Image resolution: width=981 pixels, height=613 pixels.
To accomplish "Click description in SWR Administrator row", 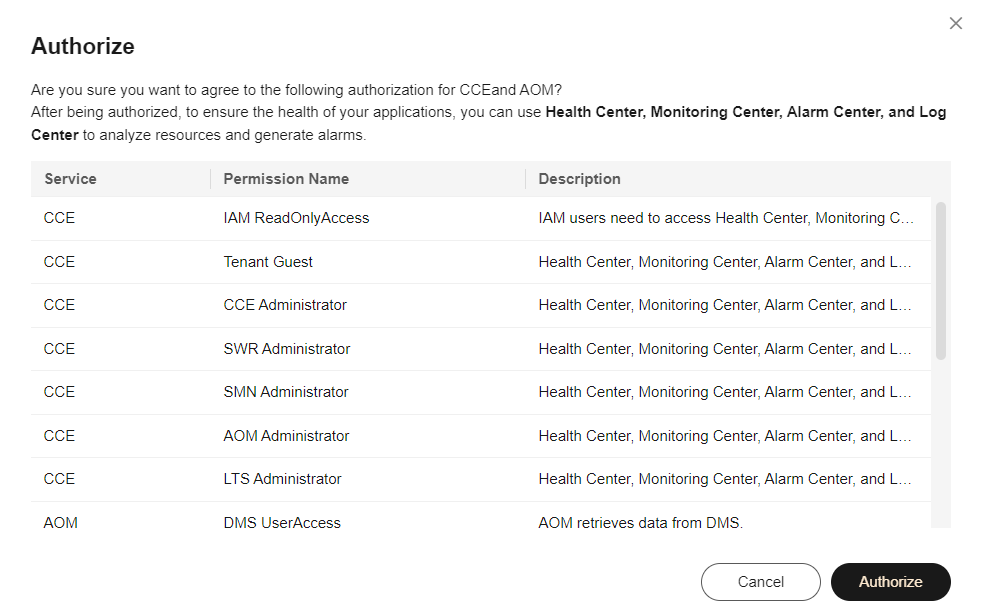I will (724, 348).
